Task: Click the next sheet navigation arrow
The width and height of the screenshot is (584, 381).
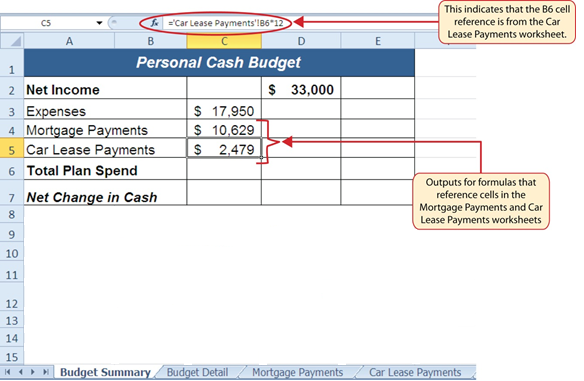Action: click(x=33, y=372)
